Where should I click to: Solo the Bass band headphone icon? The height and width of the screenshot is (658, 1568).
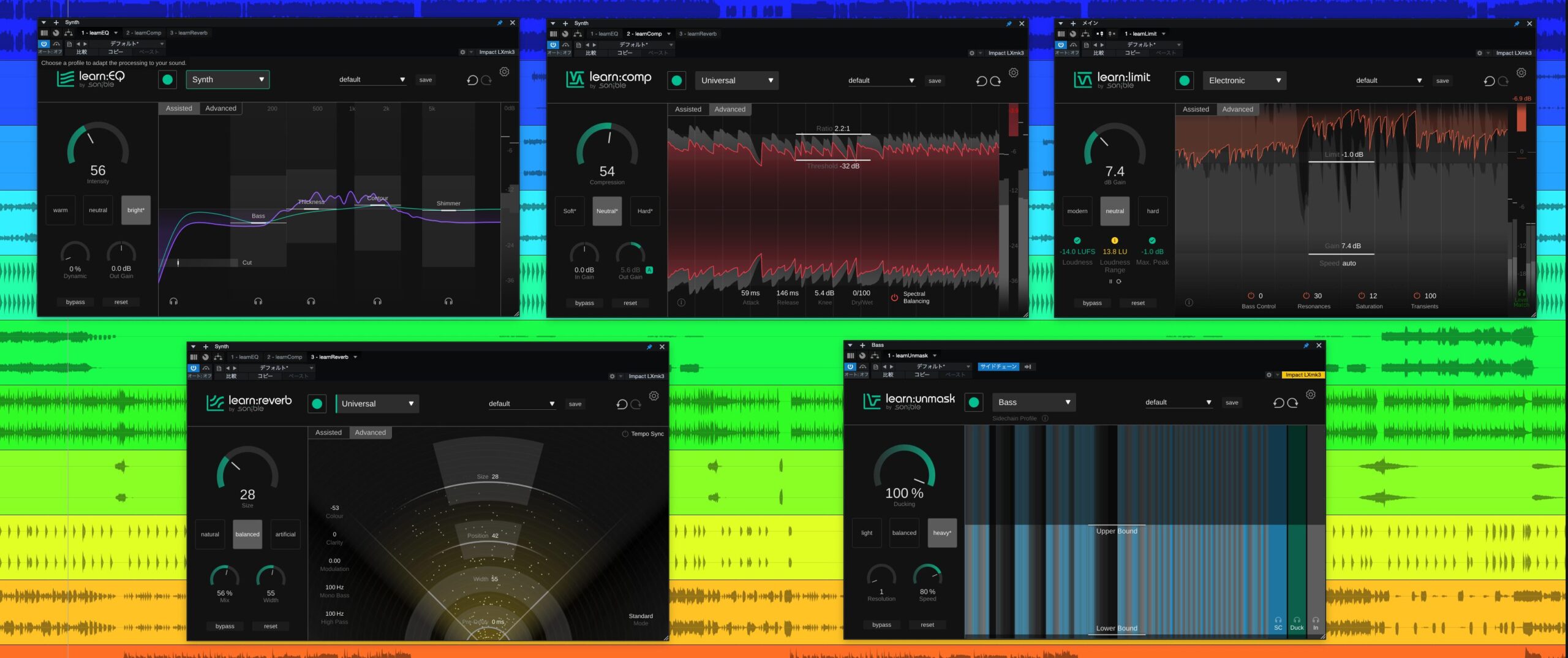(x=258, y=301)
